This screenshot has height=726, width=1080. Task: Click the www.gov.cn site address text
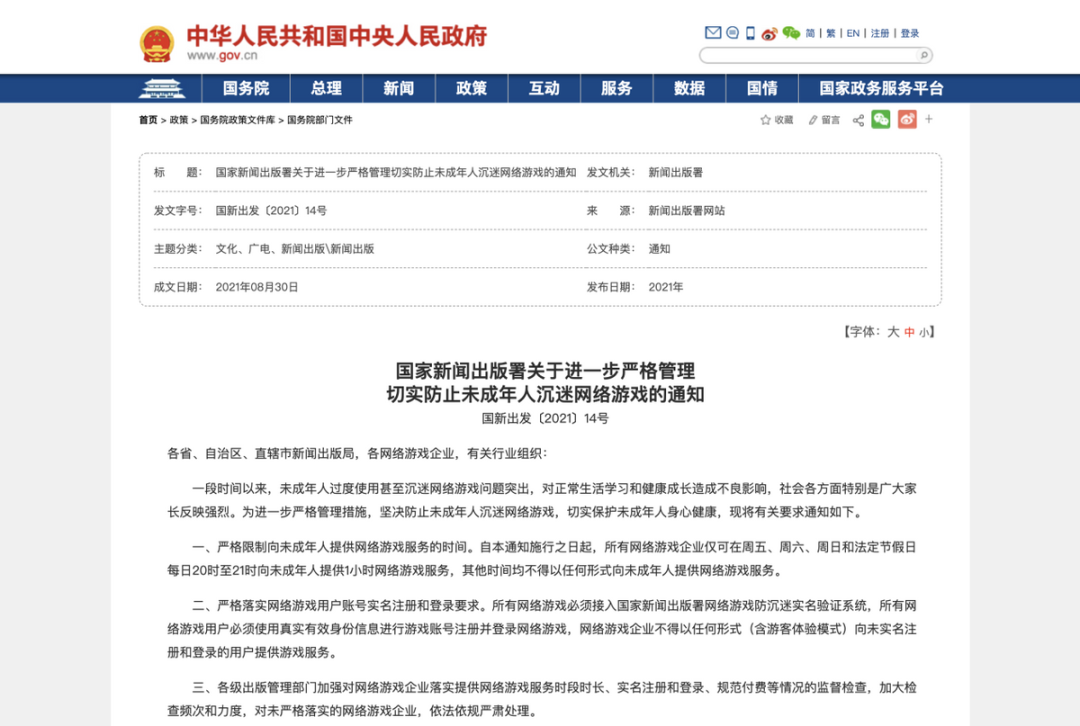click(x=222, y=56)
